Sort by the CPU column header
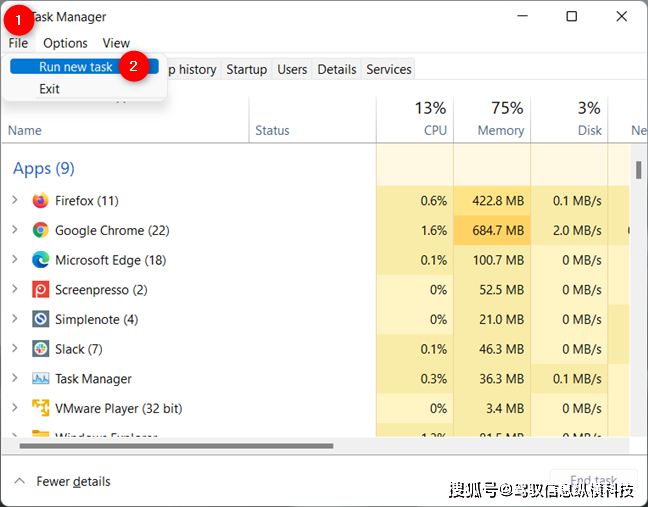Screen dimensions: 648x507 415,120
